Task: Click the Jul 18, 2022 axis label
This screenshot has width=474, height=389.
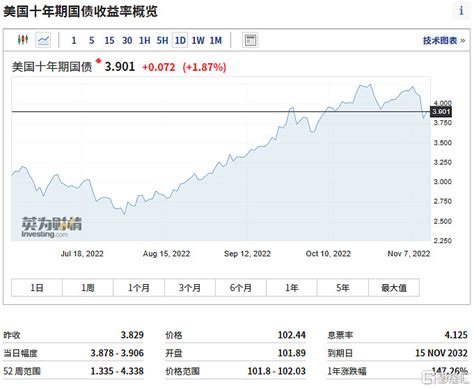Action: (82, 254)
